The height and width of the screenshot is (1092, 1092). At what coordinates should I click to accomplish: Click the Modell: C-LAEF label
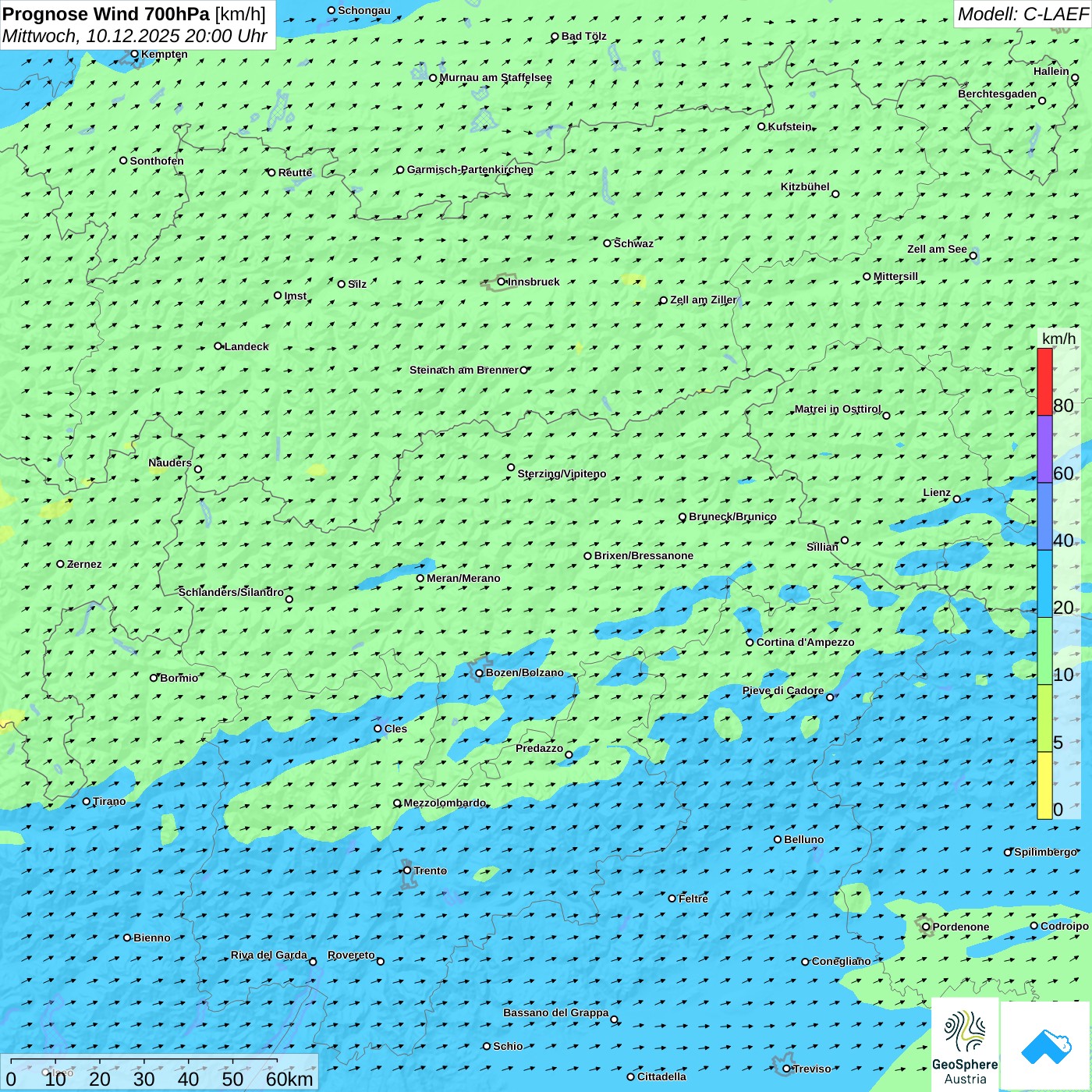(x=1022, y=14)
